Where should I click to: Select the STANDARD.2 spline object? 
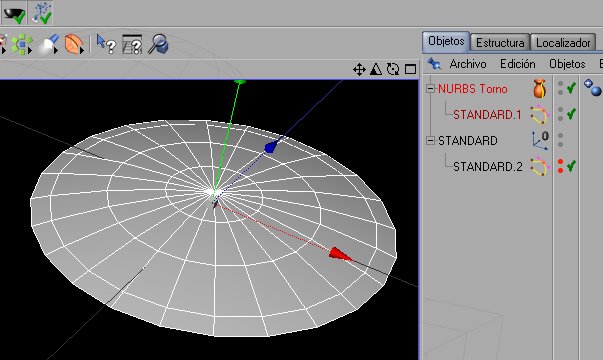point(488,167)
